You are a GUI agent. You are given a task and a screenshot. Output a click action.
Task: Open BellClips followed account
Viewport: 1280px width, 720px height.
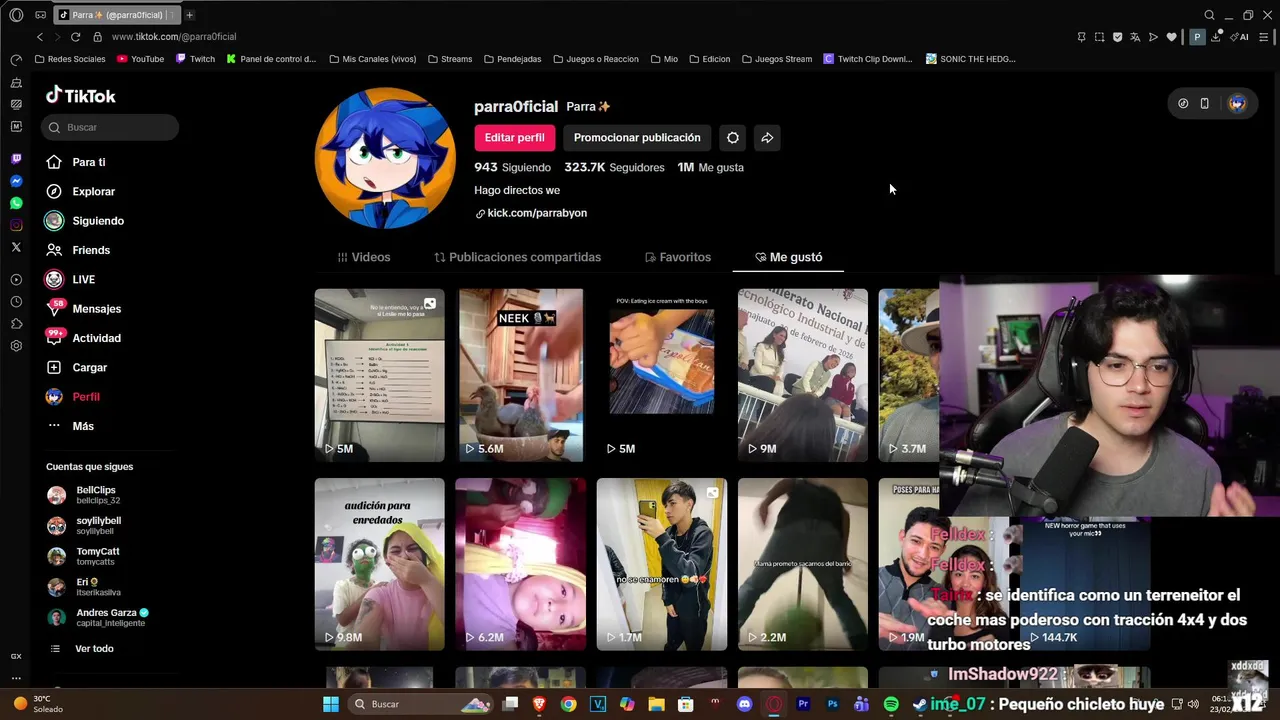click(84, 495)
